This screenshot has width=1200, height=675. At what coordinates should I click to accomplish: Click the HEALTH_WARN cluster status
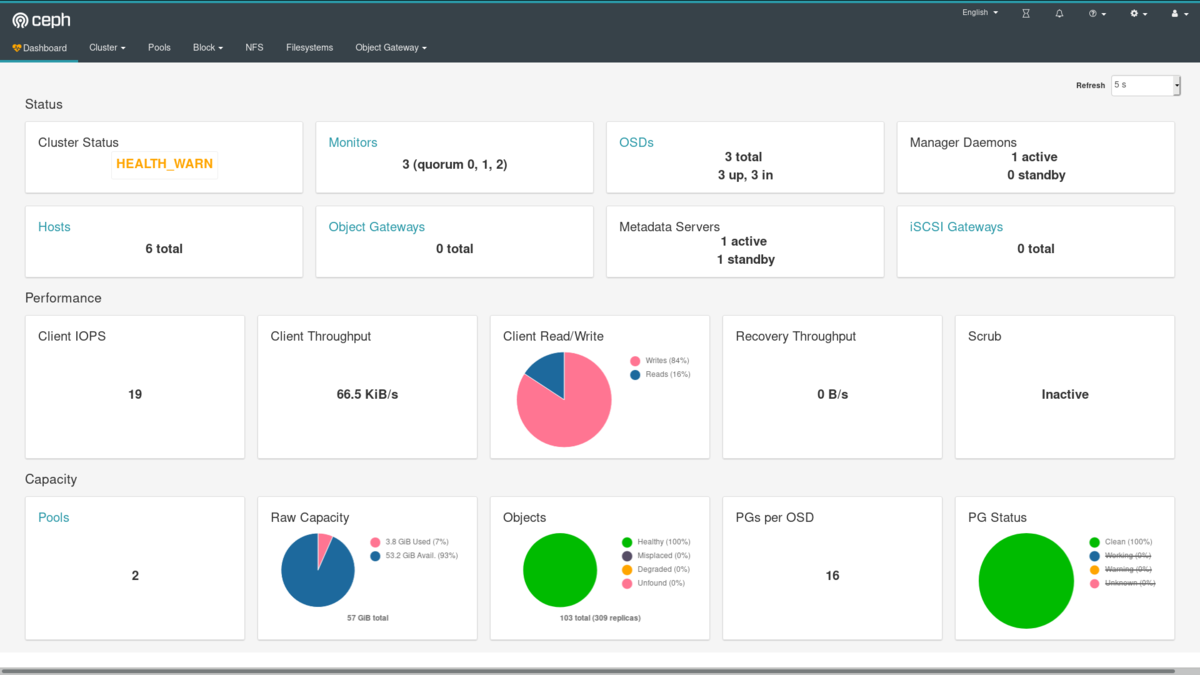click(164, 164)
